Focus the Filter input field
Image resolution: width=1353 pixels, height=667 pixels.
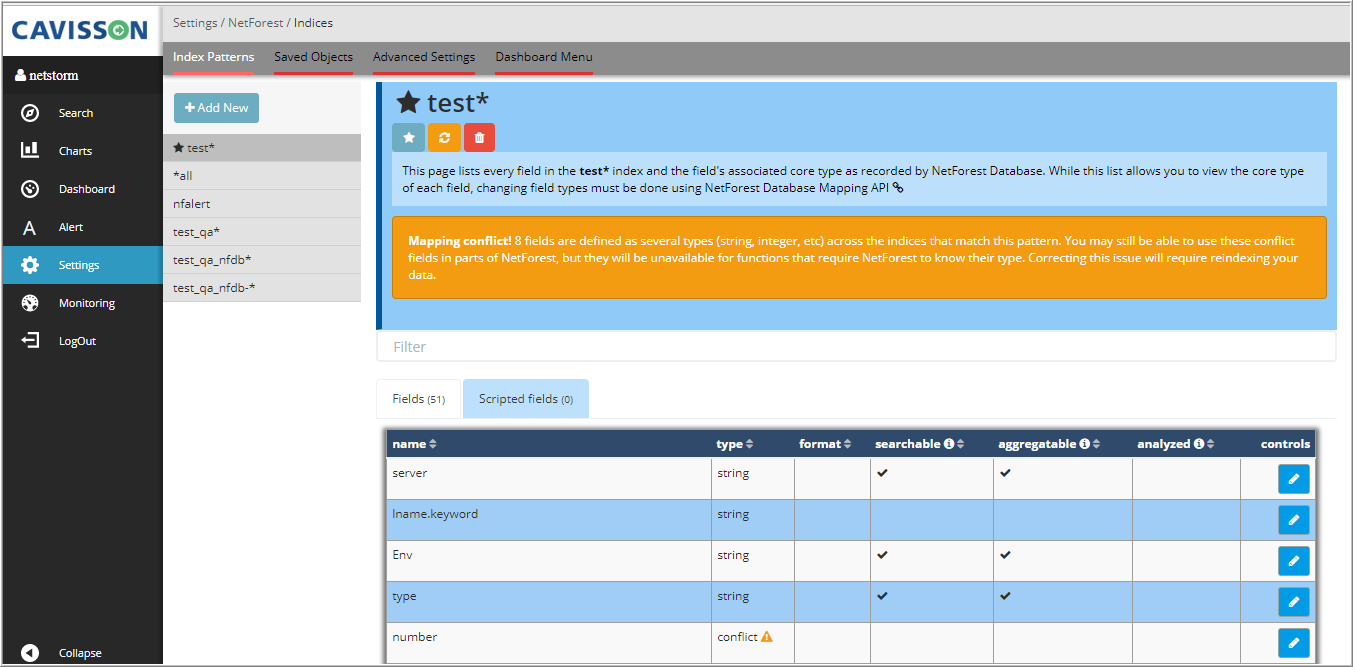click(x=856, y=347)
